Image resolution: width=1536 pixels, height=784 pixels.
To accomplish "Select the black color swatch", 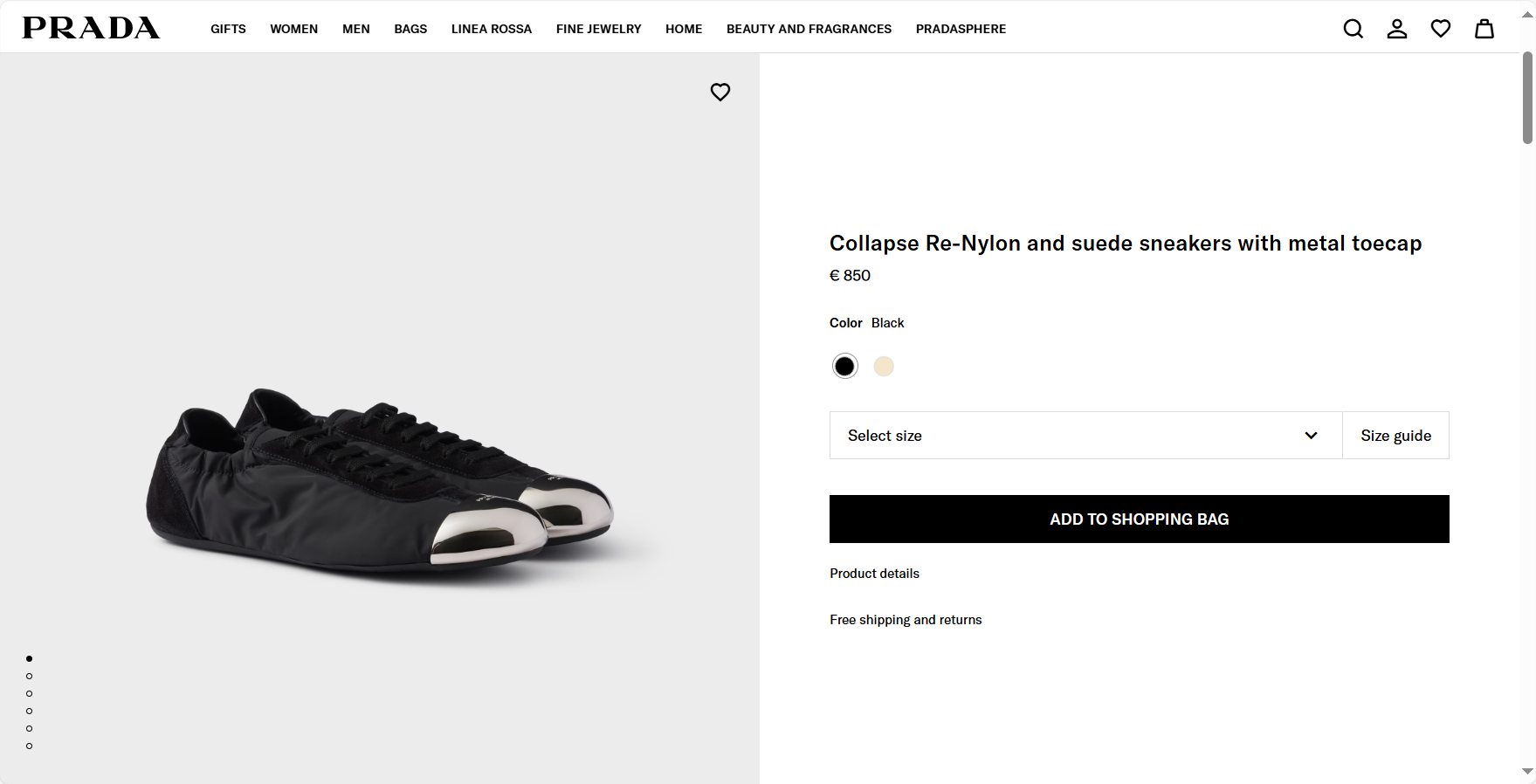I will pos(844,366).
